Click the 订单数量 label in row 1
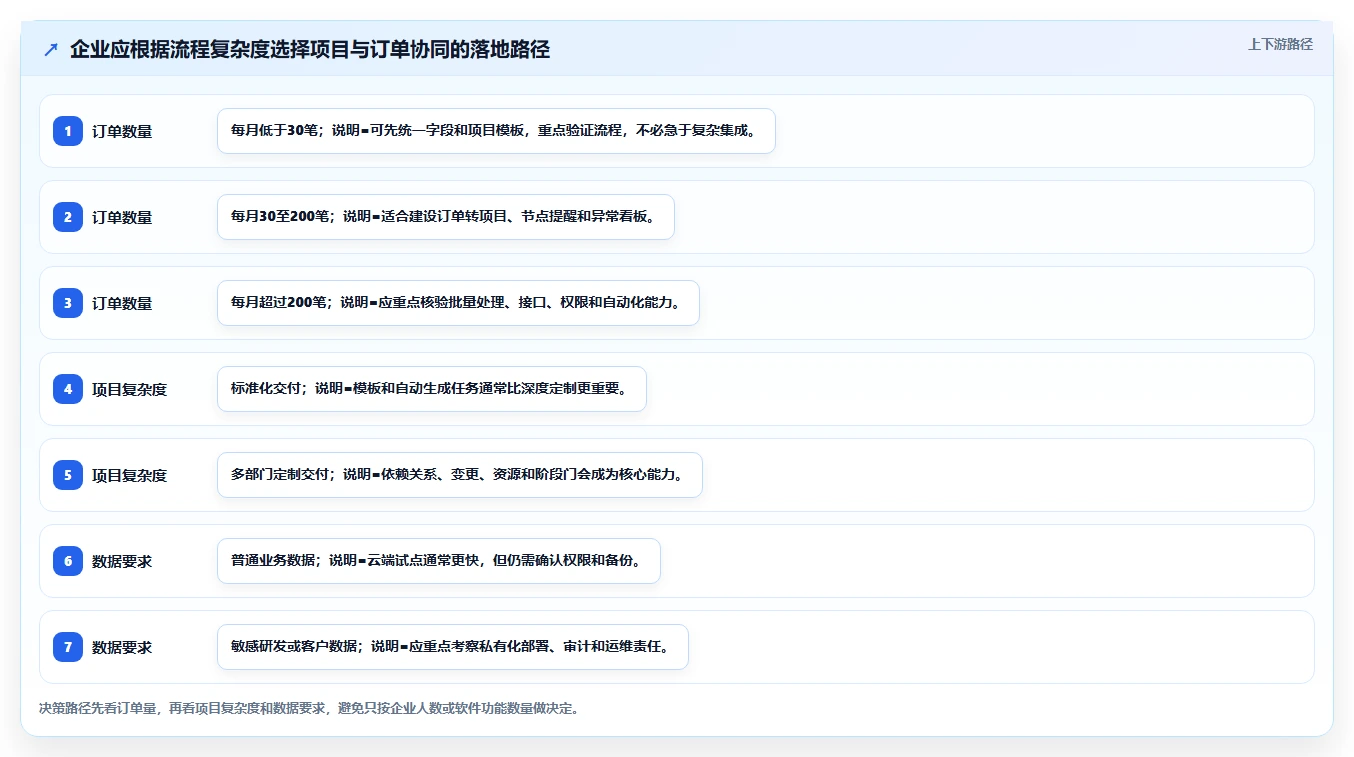This screenshot has height=757, width=1354. (x=122, y=131)
